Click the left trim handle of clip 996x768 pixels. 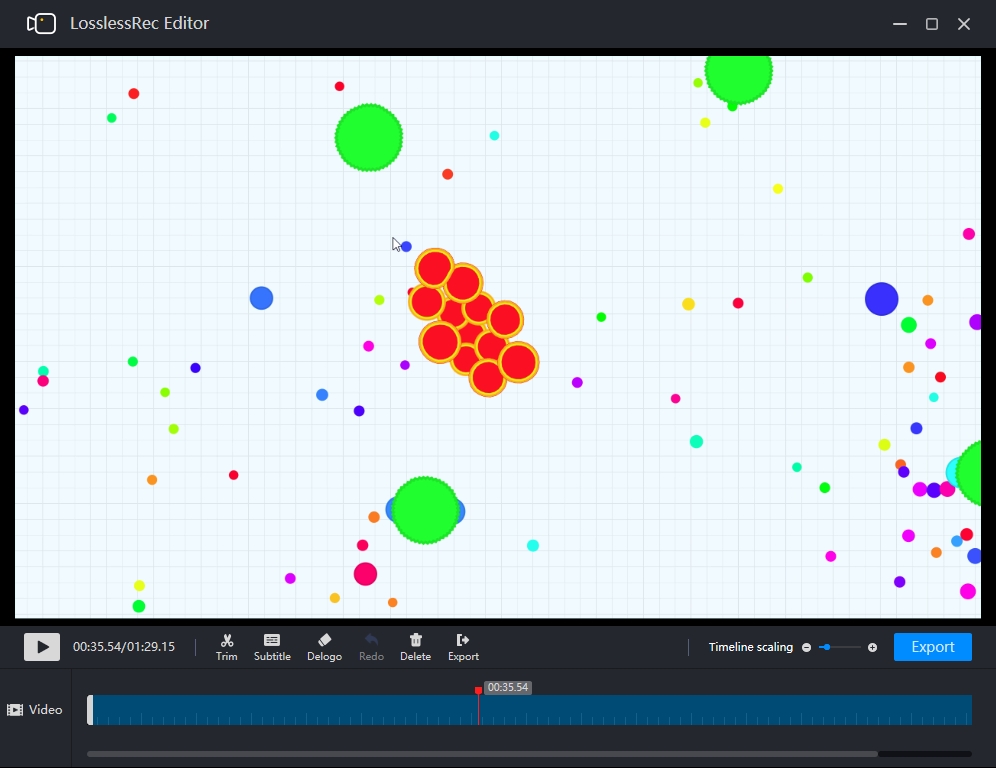(90, 710)
